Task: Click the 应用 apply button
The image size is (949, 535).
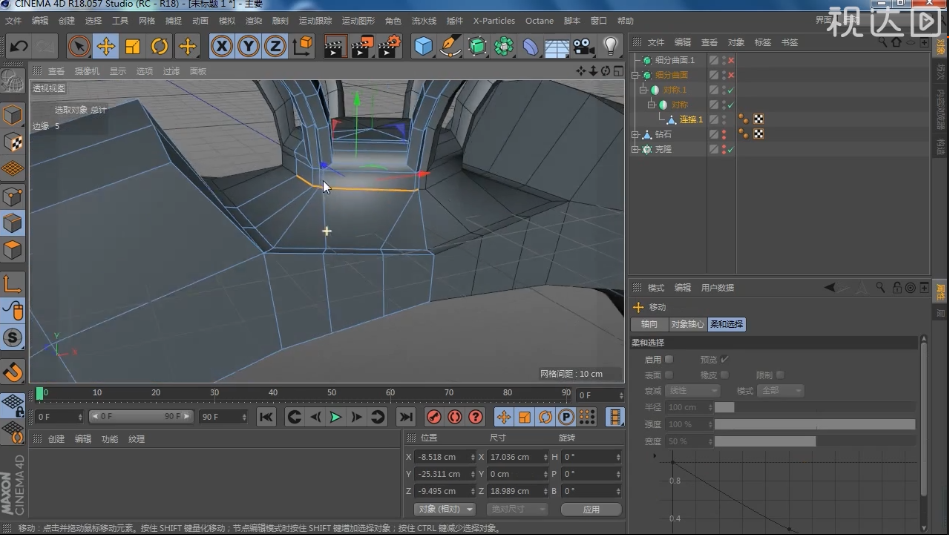Action: coord(591,510)
